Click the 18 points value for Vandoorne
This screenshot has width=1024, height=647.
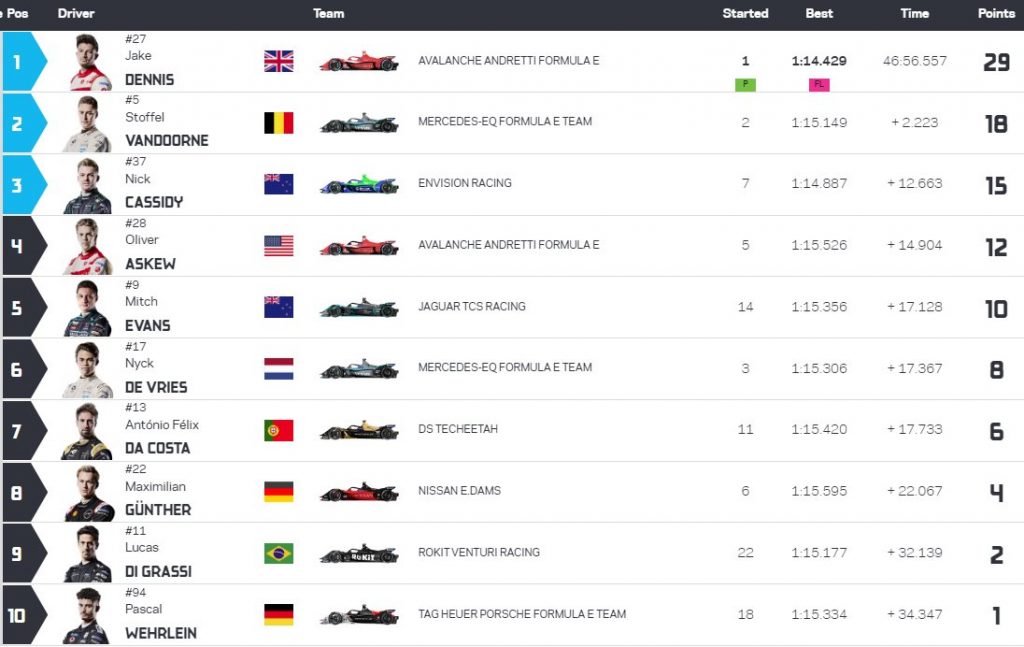coord(997,124)
